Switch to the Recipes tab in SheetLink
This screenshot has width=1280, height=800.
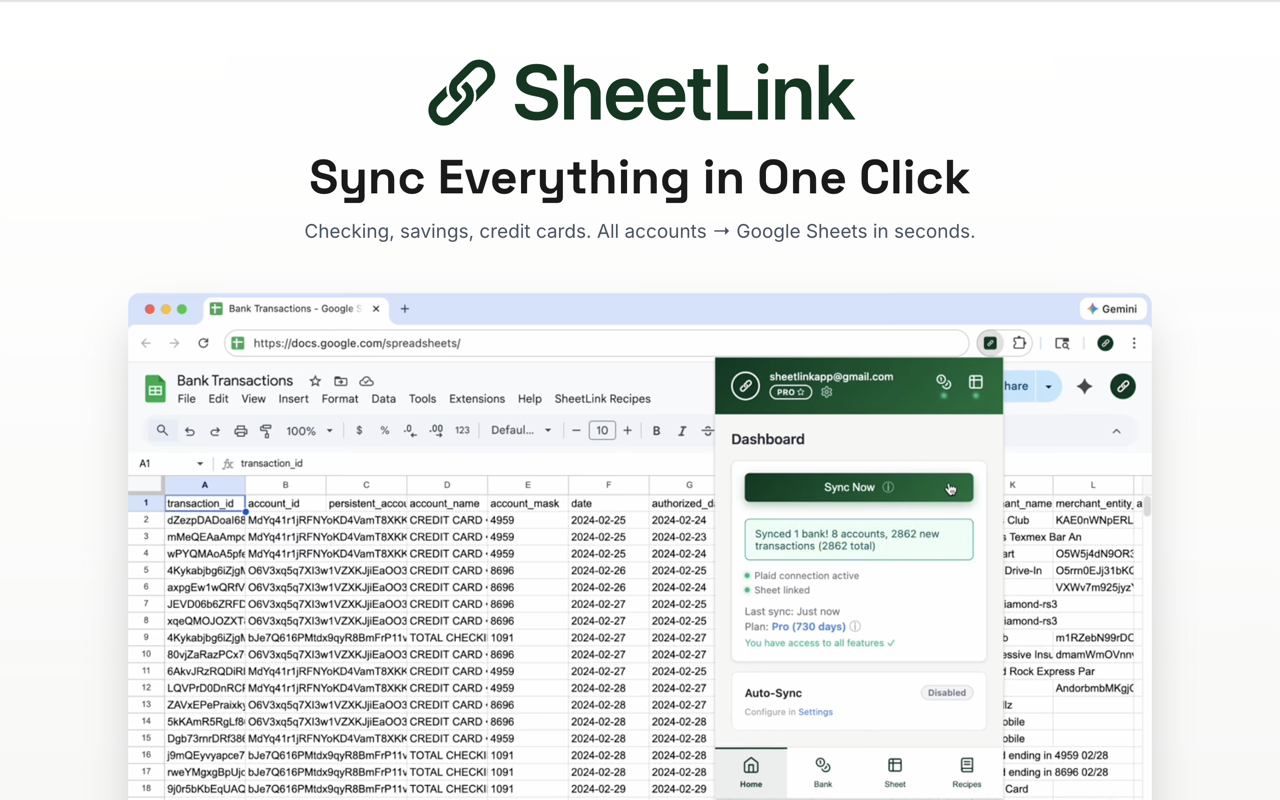click(966, 772)
